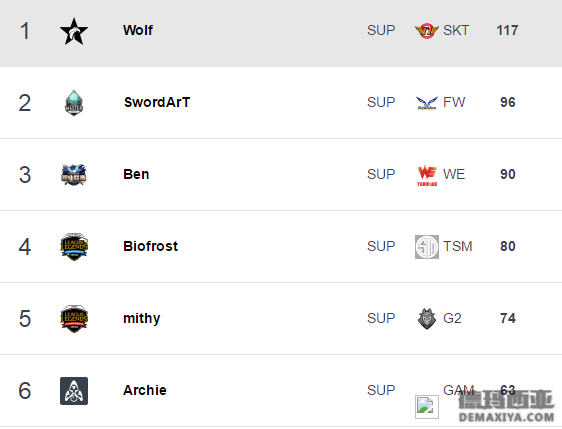
Task: Select player name mithy
Action: [x=142, y=319]
